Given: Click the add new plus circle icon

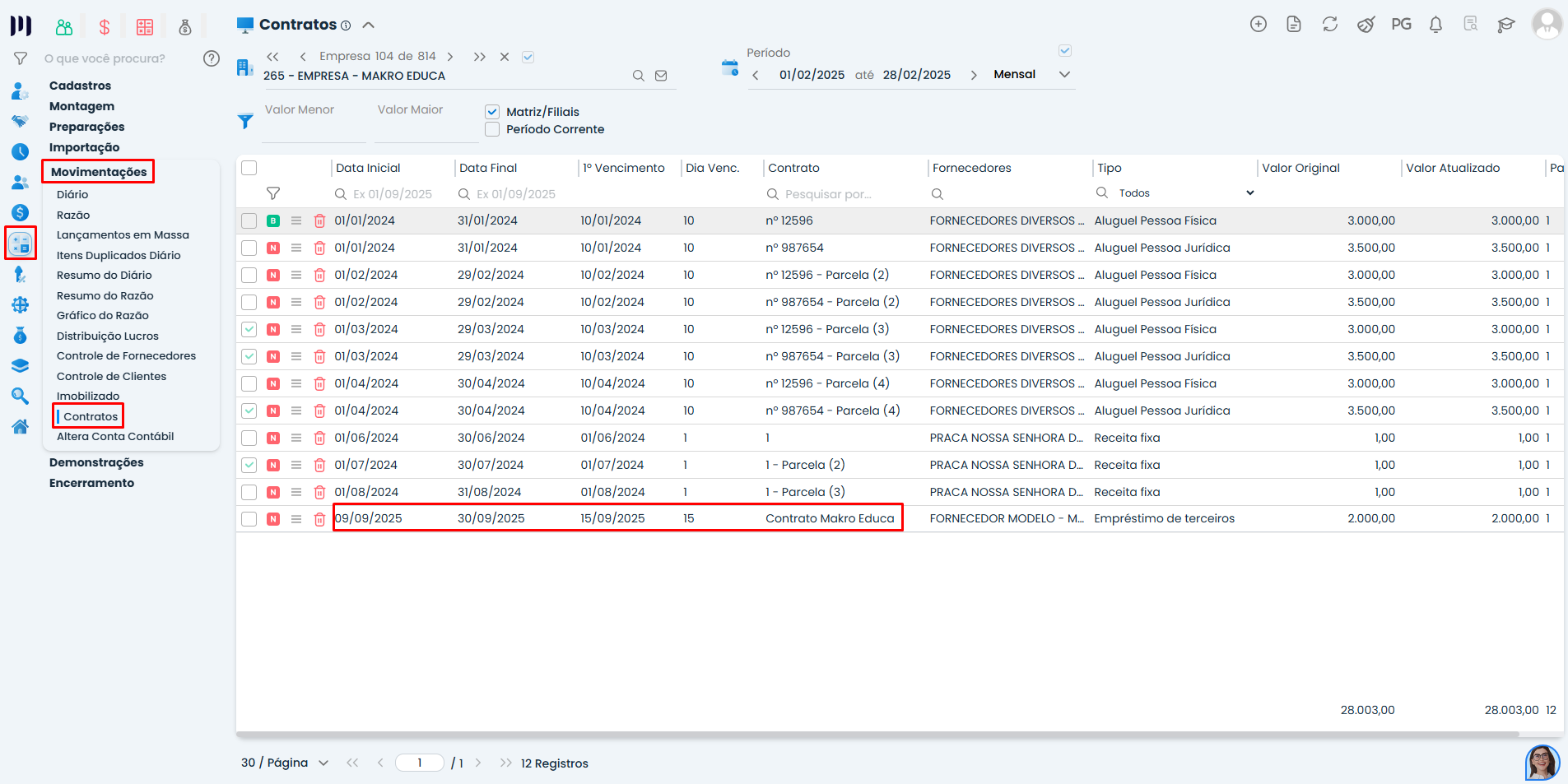Looking at the screenshot, I should (1258, 25).
